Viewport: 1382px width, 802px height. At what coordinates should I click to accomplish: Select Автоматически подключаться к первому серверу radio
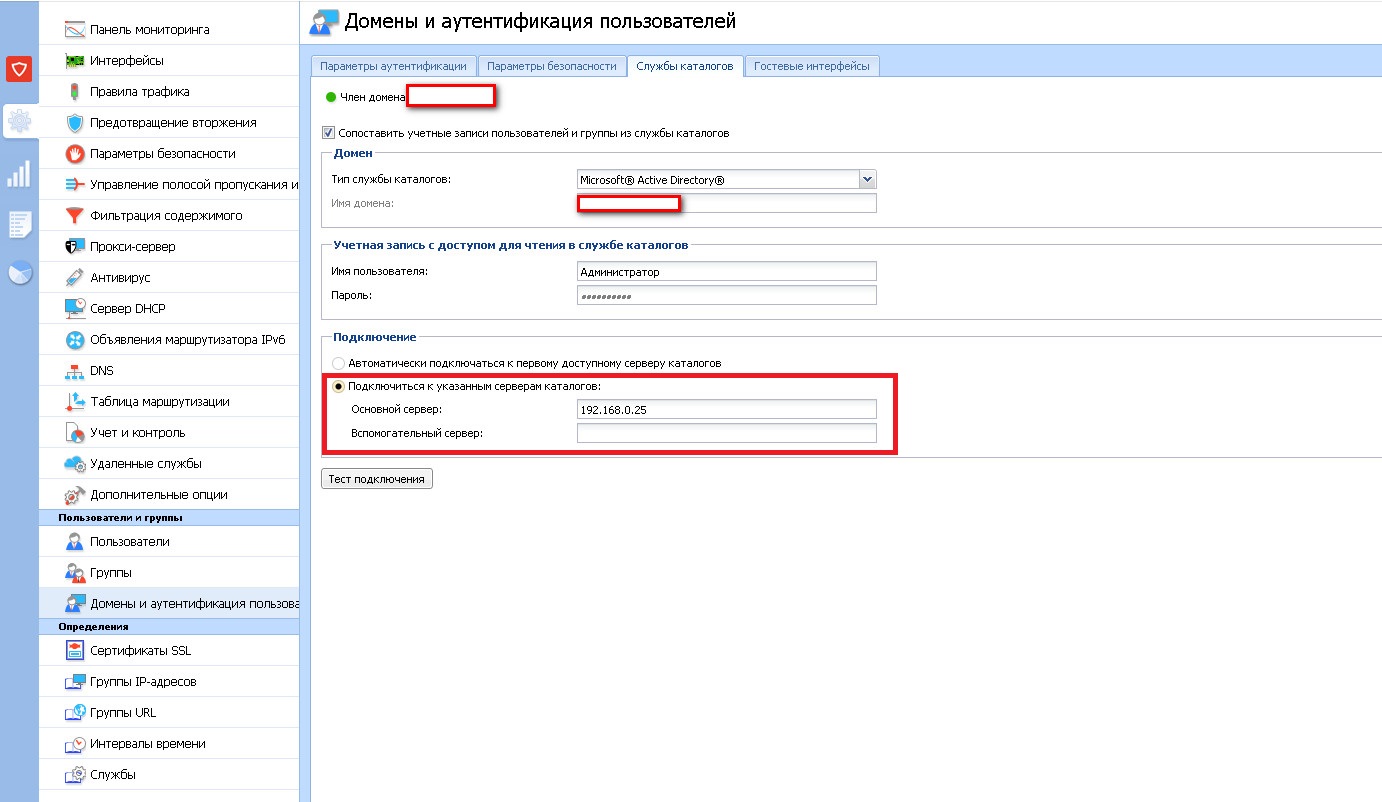(339, 363)
